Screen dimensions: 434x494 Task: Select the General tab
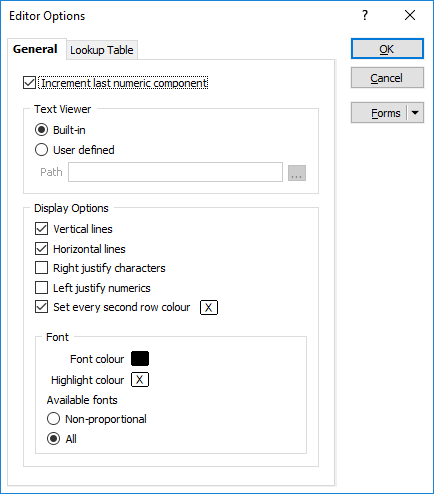click(x=35, y=49)
